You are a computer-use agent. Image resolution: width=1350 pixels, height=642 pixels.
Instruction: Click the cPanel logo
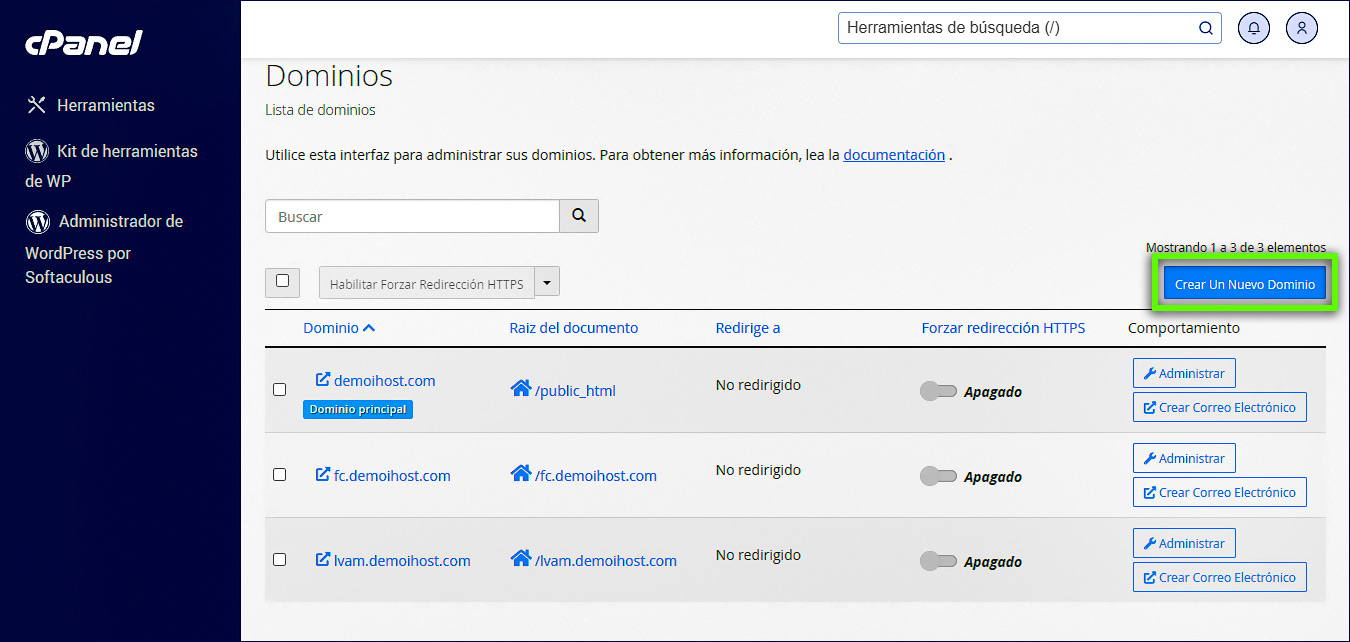coord(83,42)
